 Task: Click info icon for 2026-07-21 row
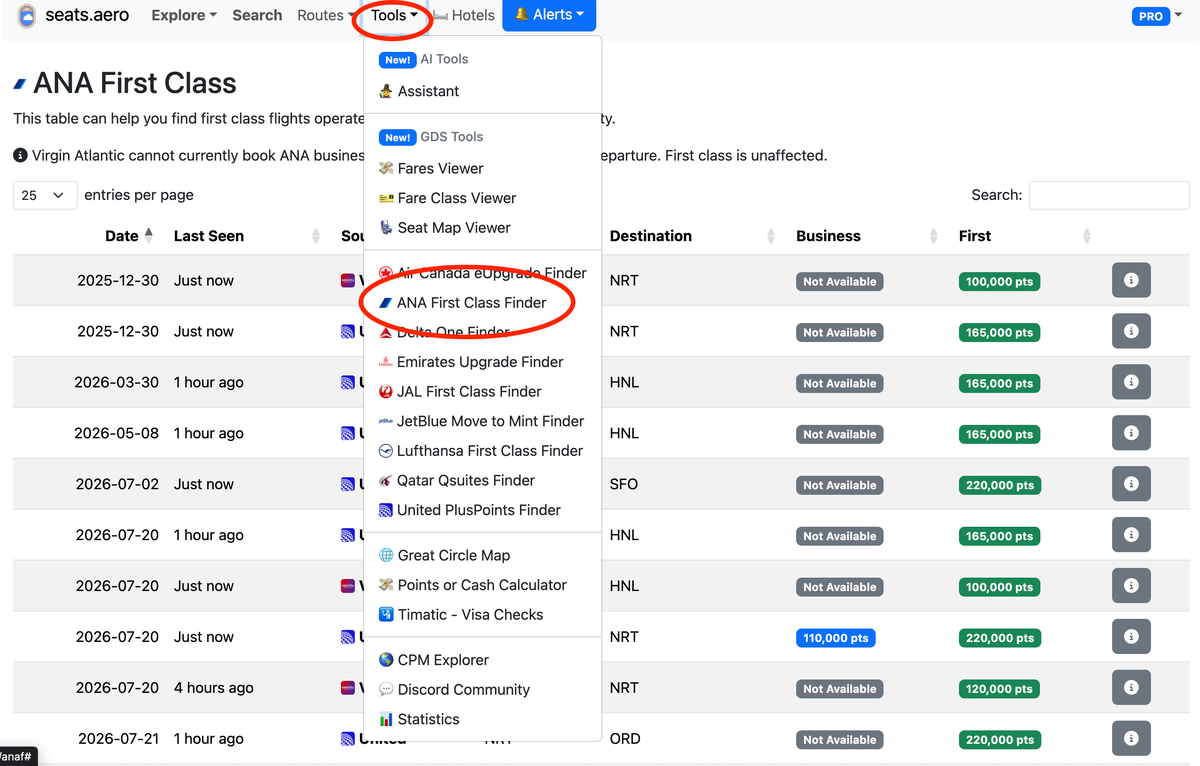point(1131,739)
